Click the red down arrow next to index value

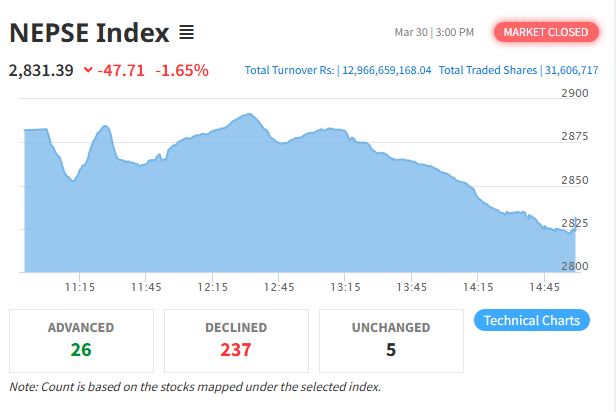(x=88, y=70)
